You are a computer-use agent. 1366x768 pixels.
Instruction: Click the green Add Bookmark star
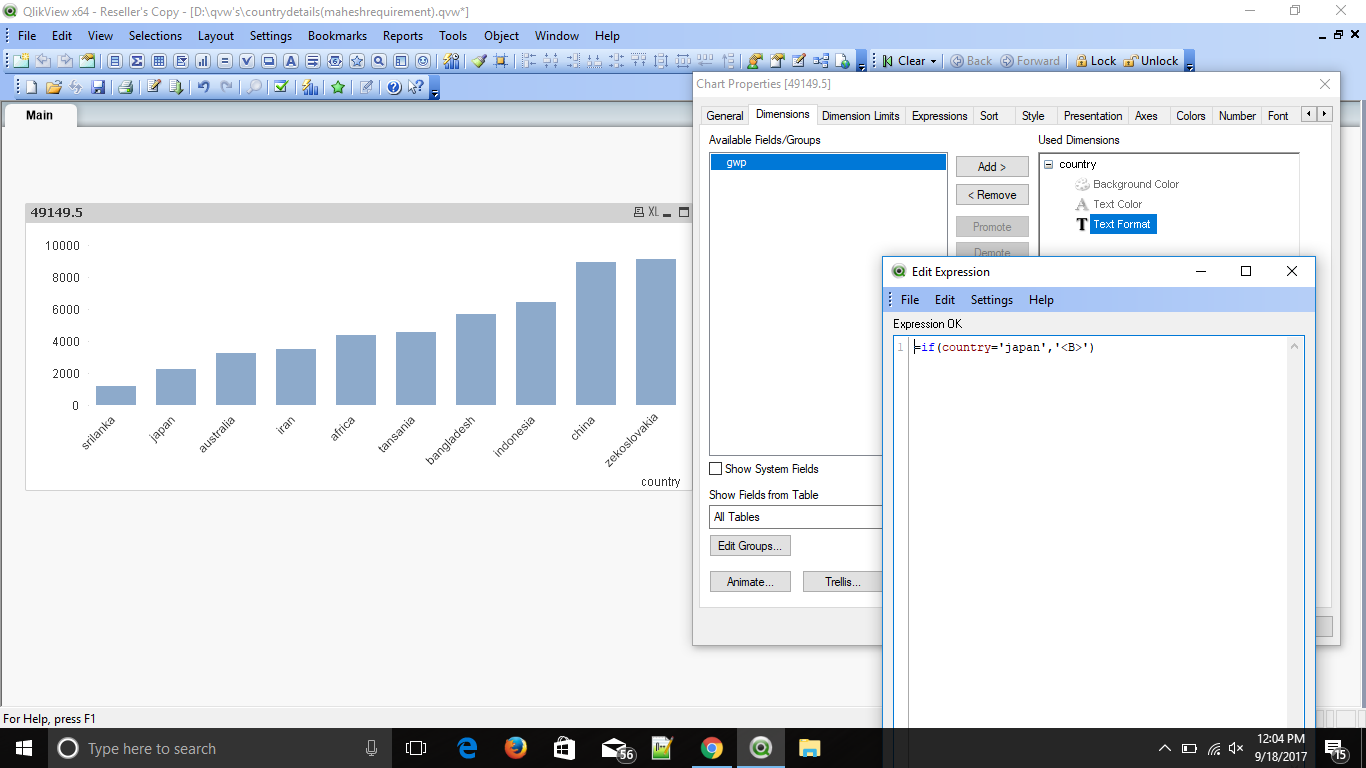[338, 87]
